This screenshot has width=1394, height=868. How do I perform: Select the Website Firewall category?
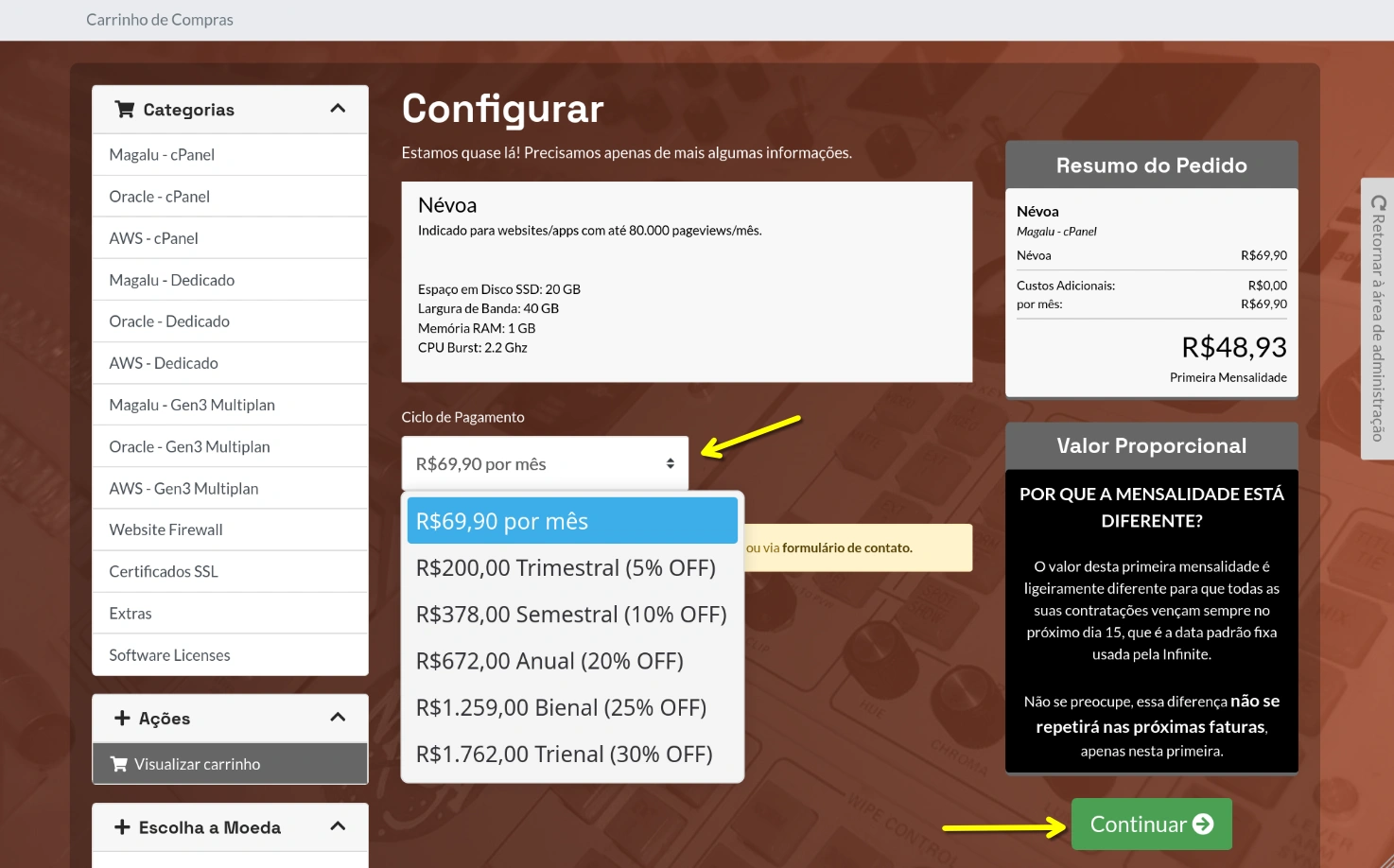pyautogui.click(x=166, y=529)
